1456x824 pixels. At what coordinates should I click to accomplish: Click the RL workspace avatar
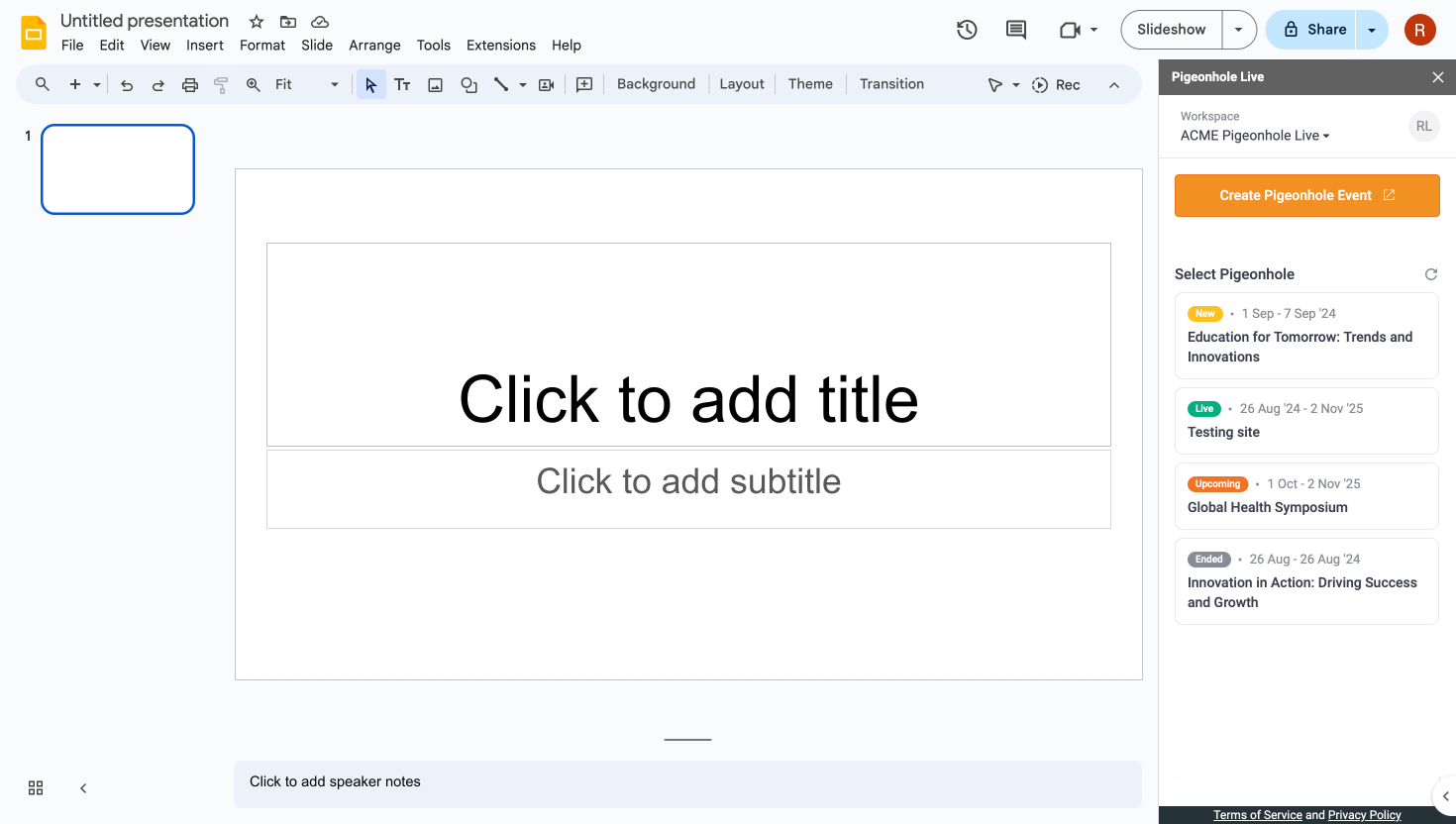[x=1423, y=126]
